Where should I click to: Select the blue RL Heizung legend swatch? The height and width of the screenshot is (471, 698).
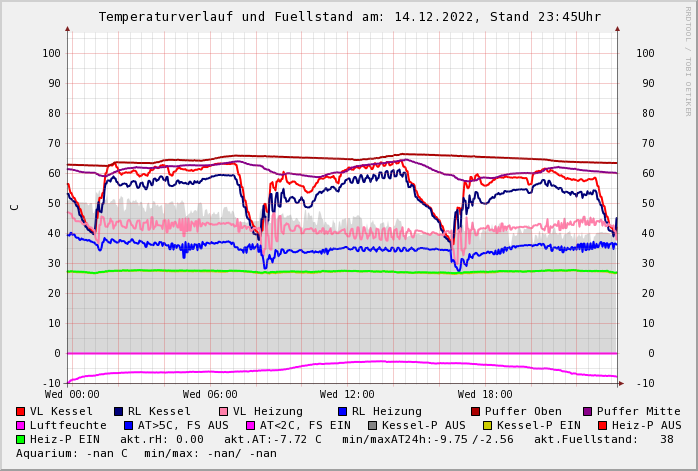342,411
